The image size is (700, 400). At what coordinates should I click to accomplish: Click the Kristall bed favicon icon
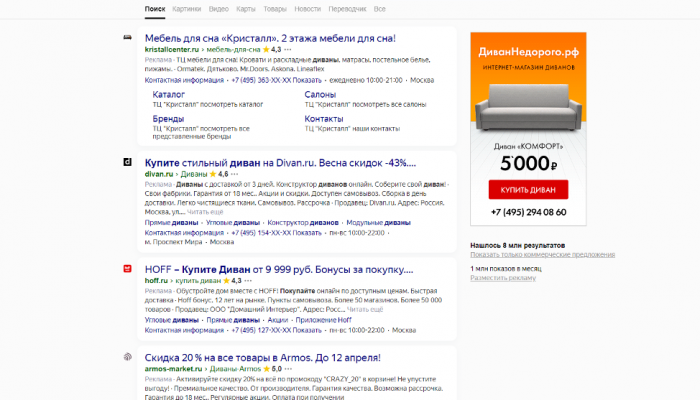127,39
